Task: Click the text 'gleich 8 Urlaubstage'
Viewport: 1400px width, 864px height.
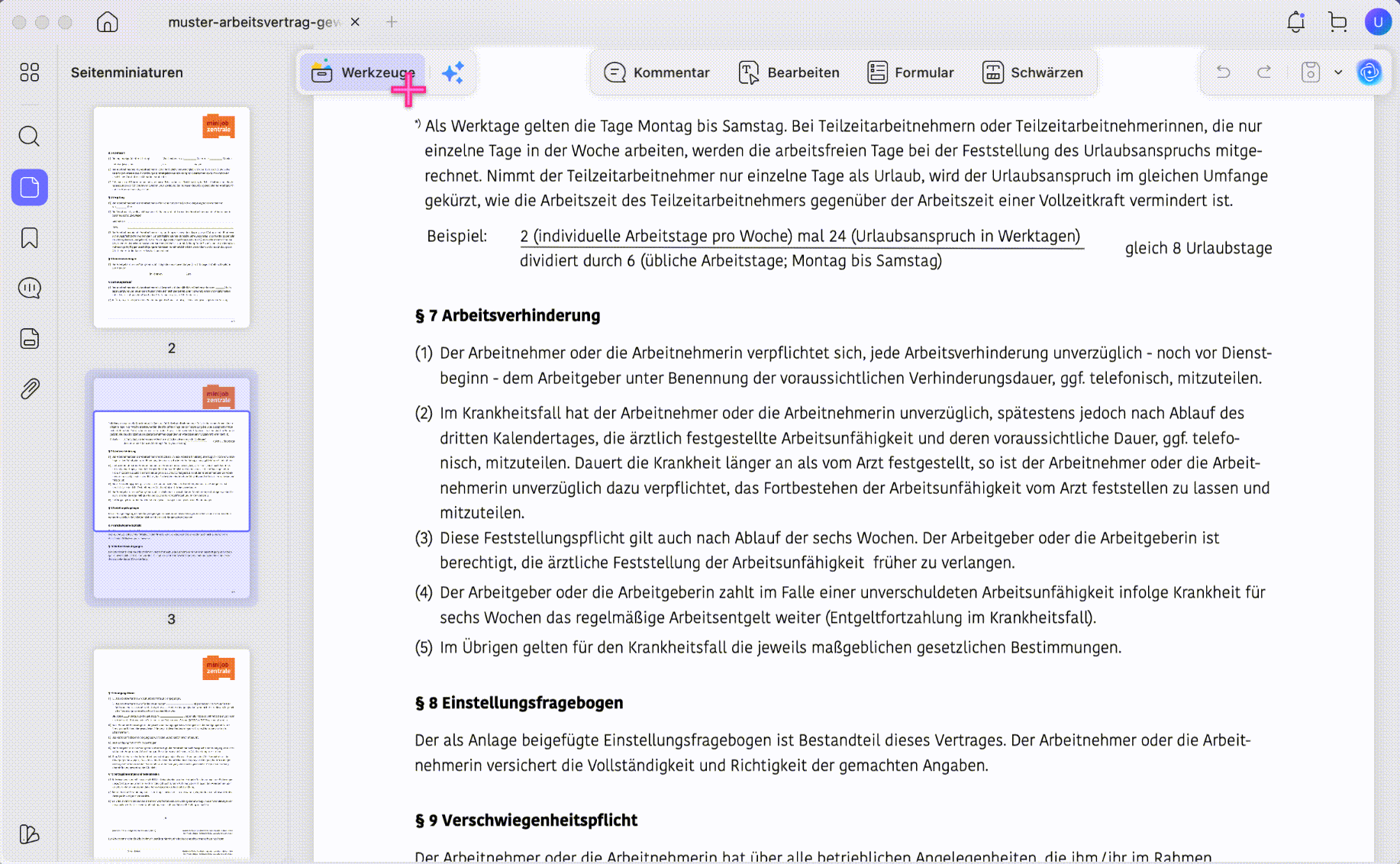Action: (x=1198, y=248)
